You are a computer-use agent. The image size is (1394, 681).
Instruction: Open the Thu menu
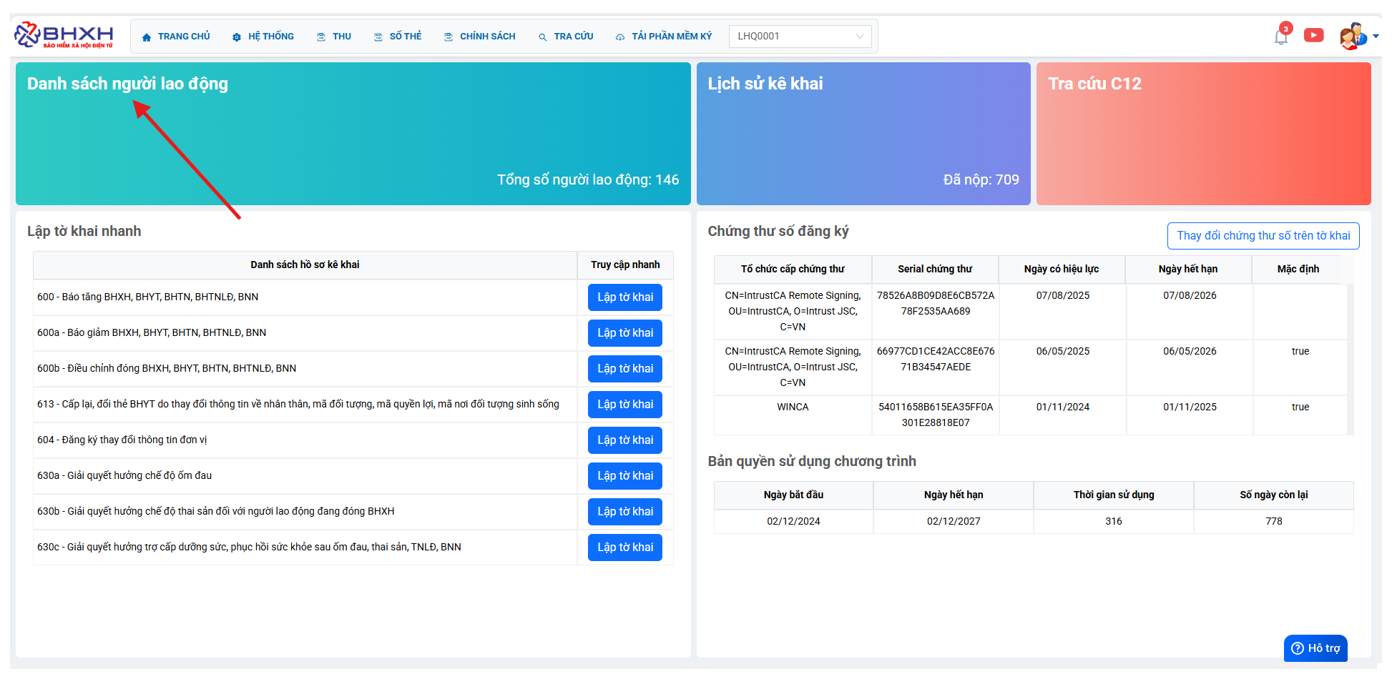(x=334, y=37)
